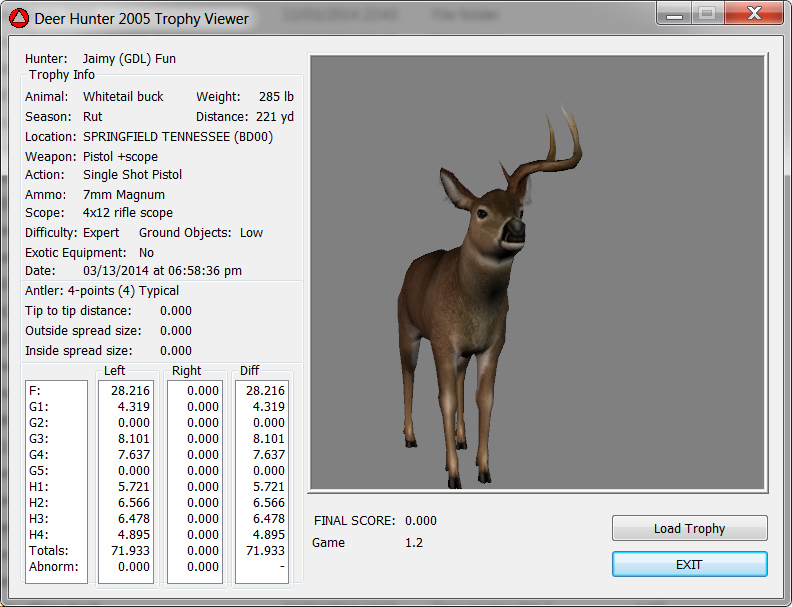
Task: Close the Trophy Viewer window
Action: click(752, 14)
